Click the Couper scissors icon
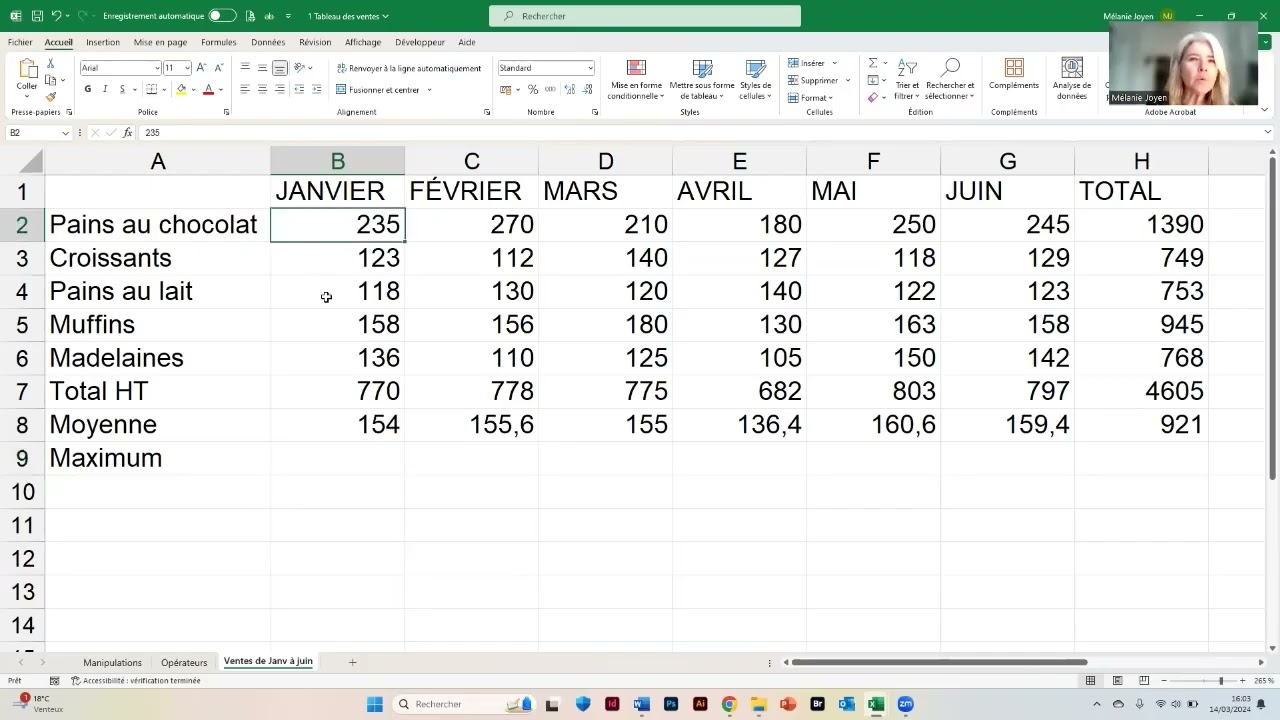 [51, 63]
